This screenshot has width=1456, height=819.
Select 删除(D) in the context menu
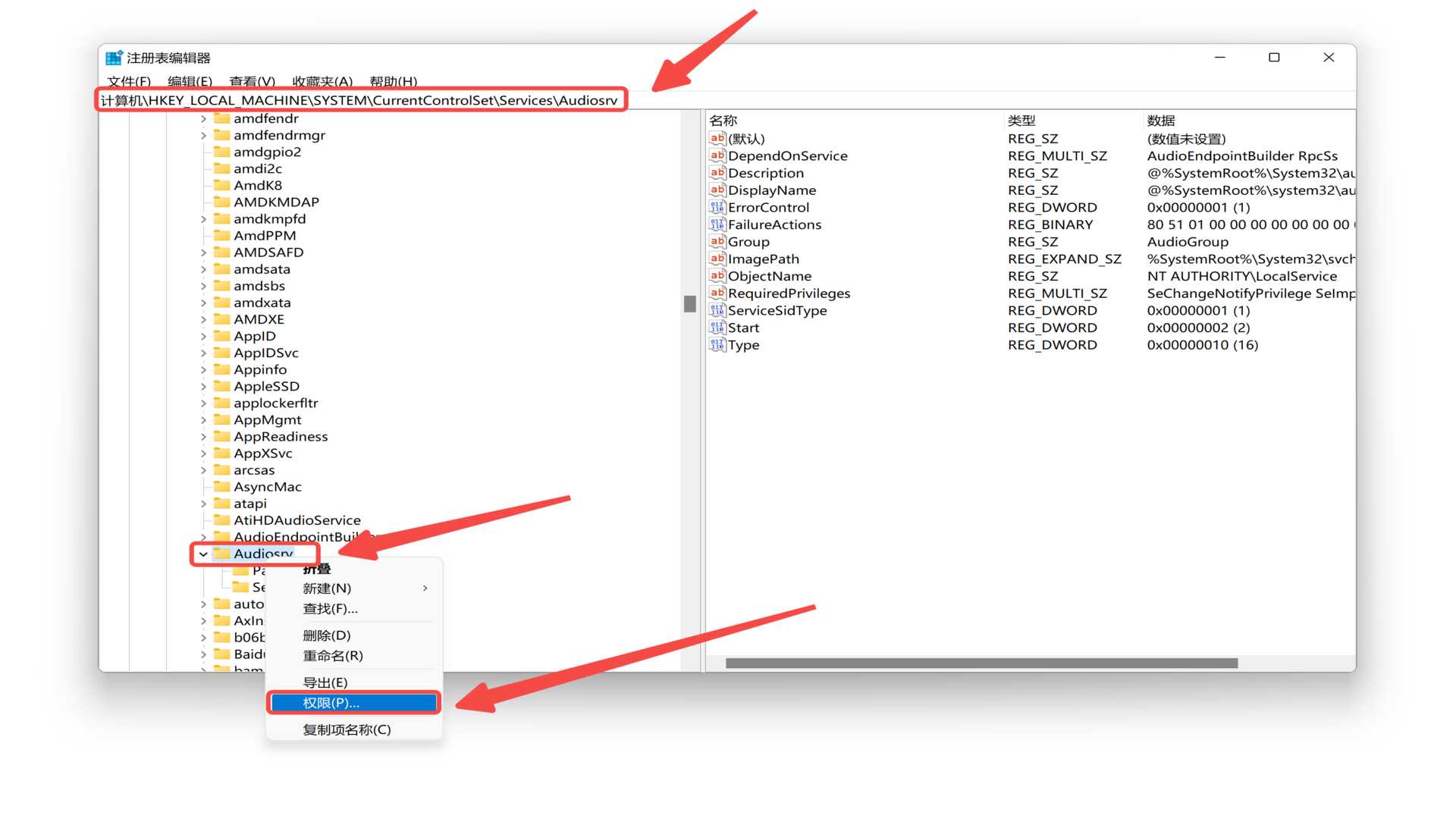click(x=326, y=635)
